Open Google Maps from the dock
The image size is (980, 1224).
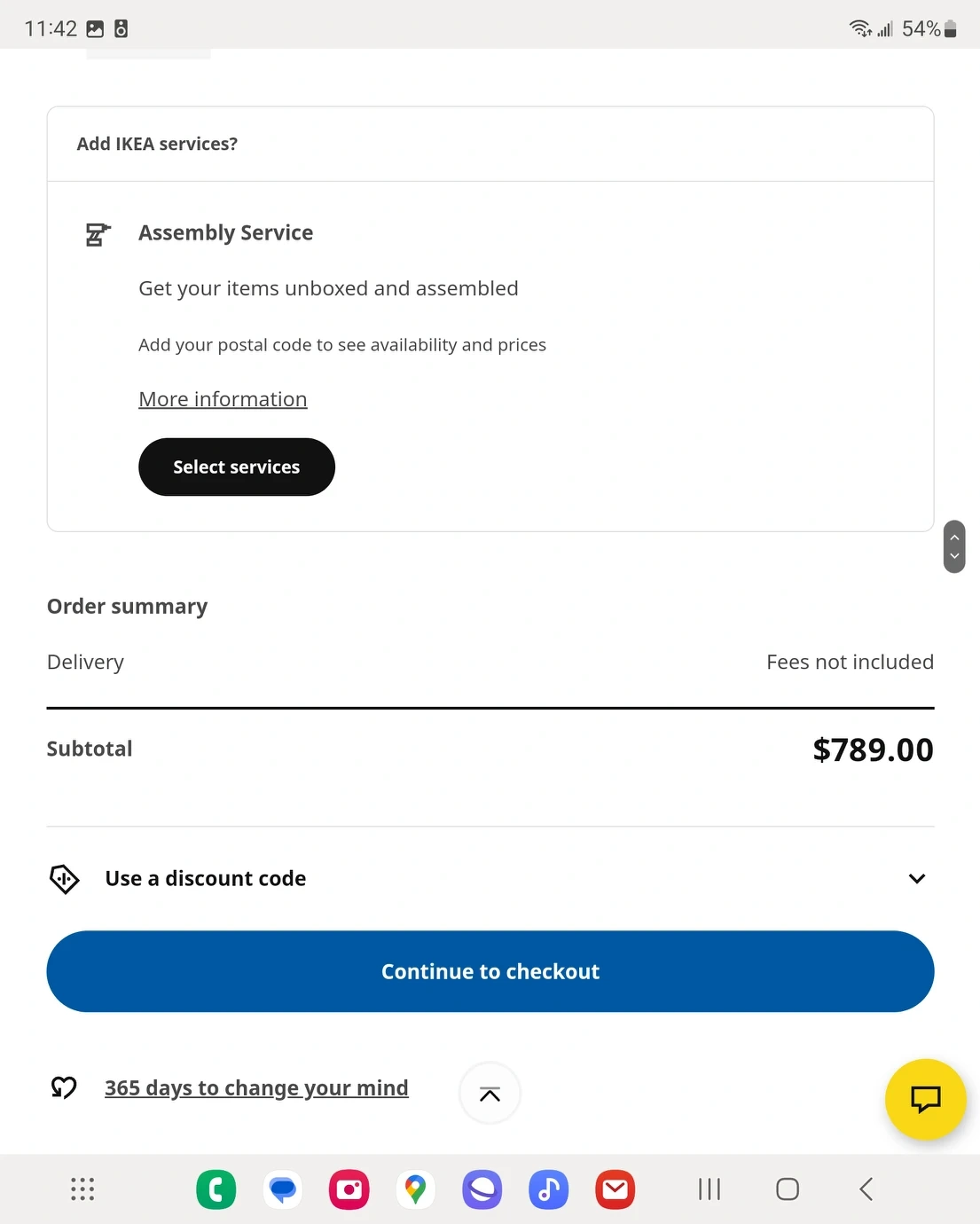coord(415,1189)
